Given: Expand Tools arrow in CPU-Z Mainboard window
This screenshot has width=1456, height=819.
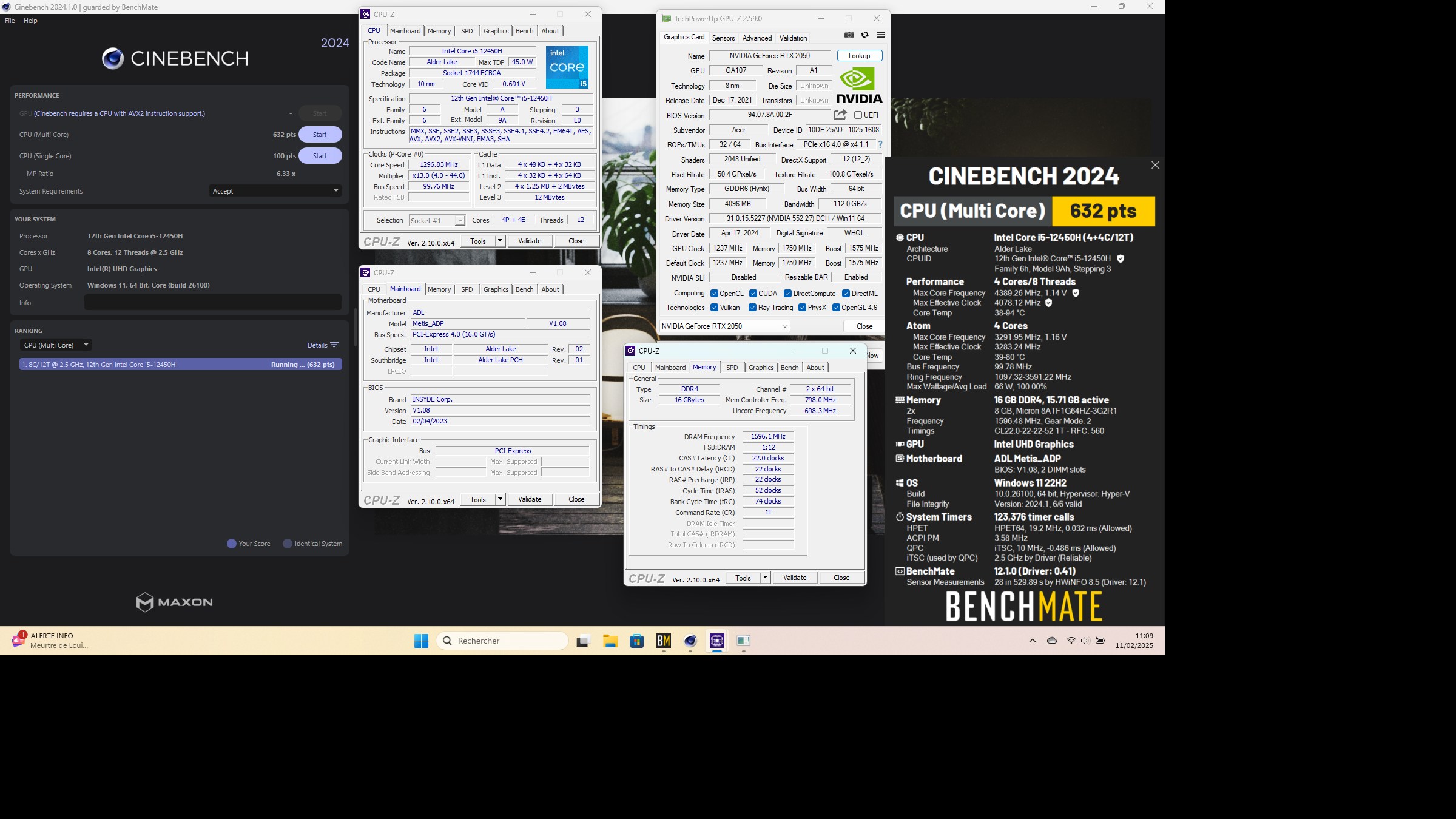Looking at the screenshot, I should [500, 499].
